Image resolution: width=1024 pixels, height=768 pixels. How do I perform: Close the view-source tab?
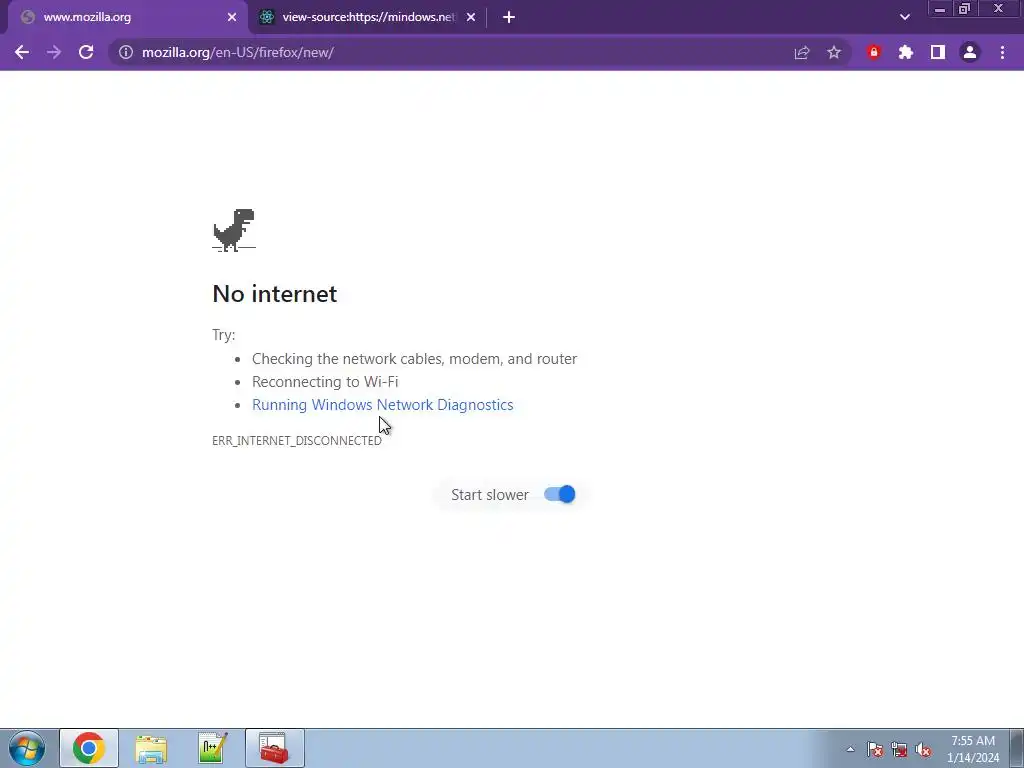point(471,18)
